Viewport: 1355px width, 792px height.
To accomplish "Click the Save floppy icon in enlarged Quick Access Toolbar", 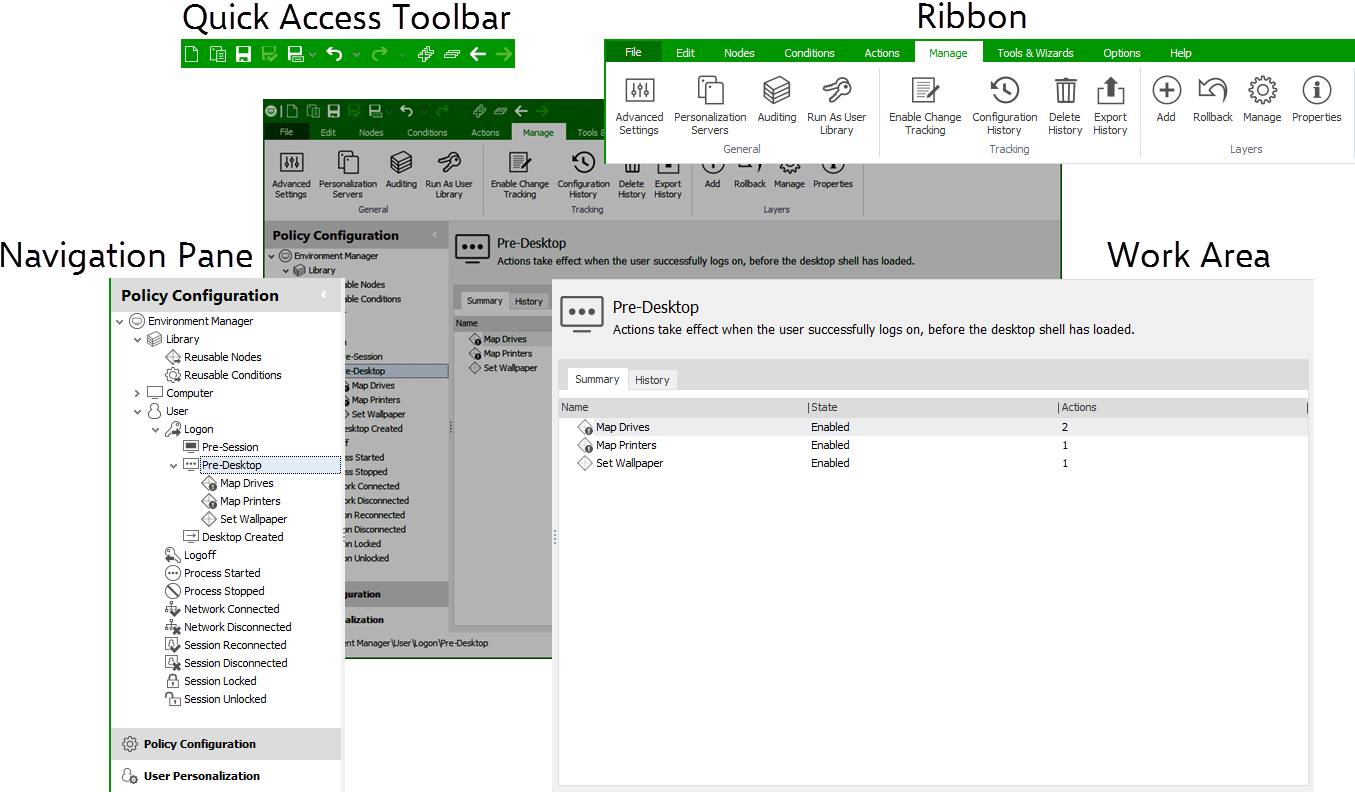I will [x=243, y=54].
